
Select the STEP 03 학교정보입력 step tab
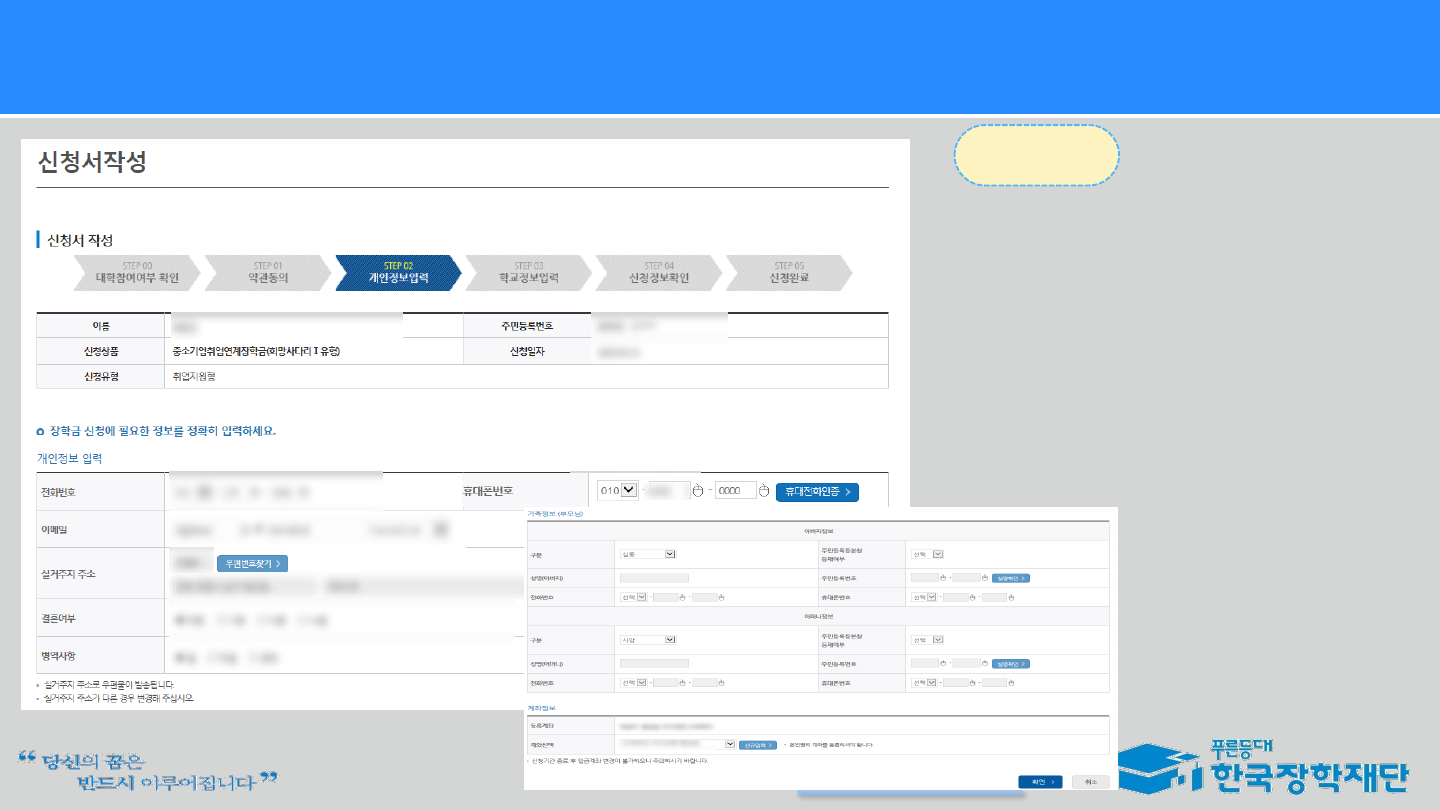pyautogui.click(x=528, y=273)
